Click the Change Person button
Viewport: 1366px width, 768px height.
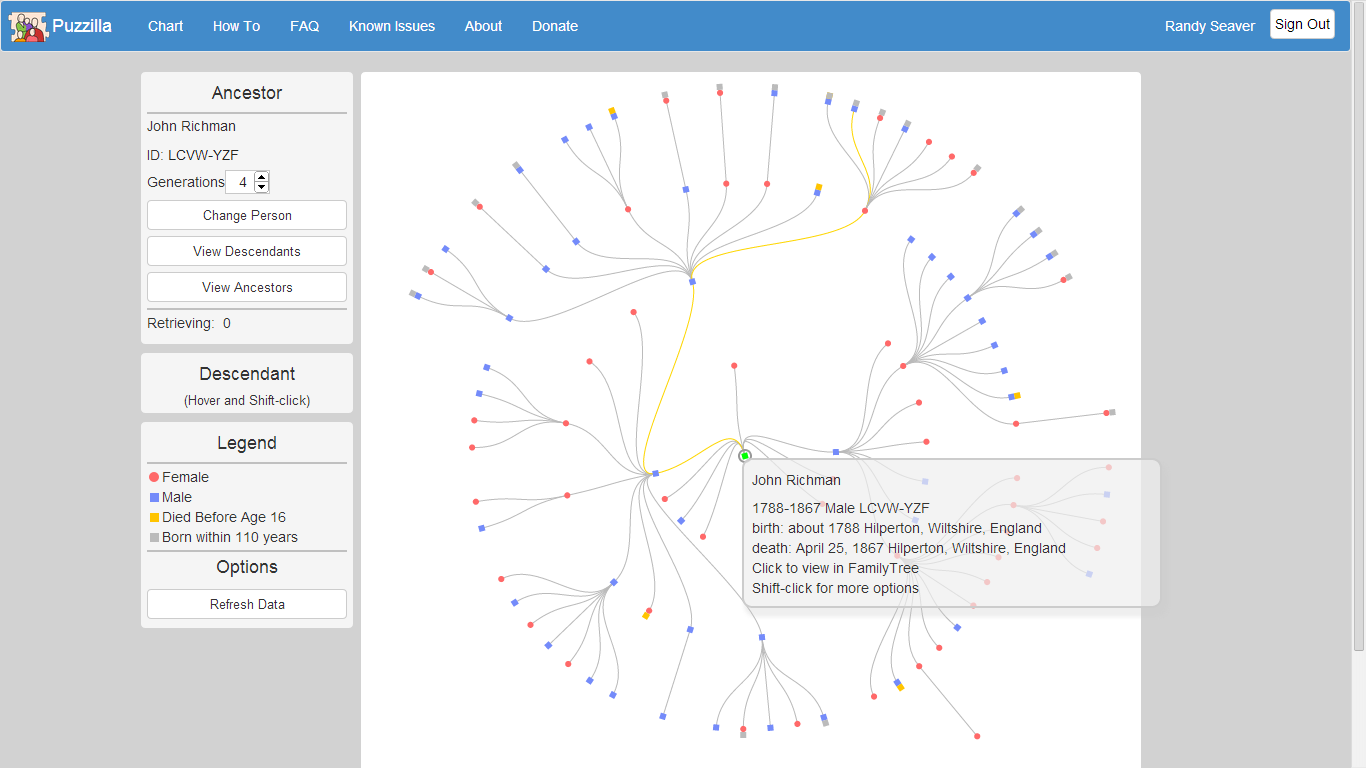click(246, 215)
